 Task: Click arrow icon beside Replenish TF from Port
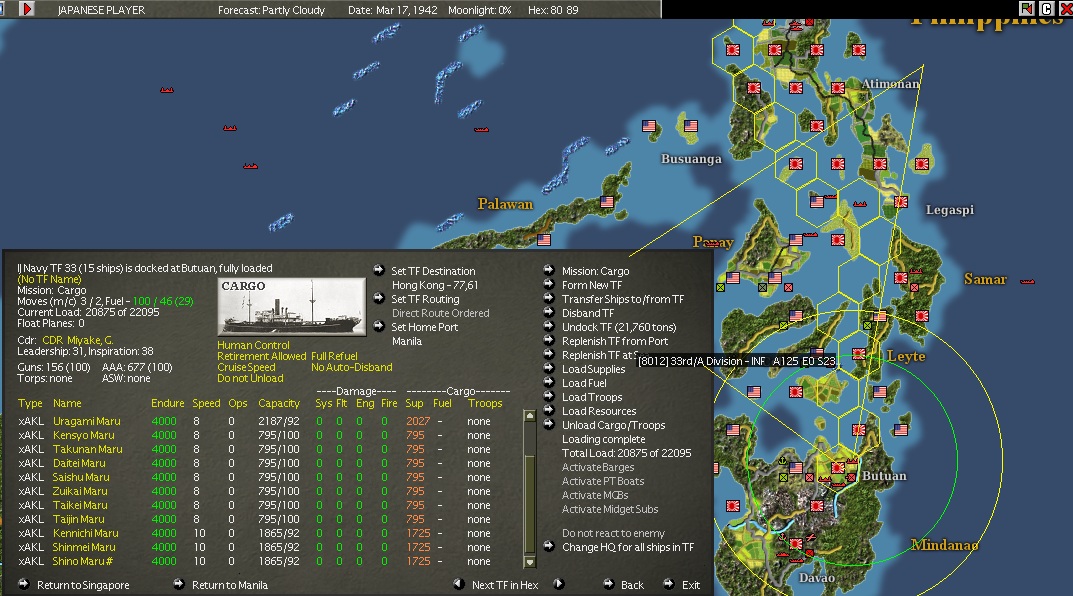click(x=549, y=340)
